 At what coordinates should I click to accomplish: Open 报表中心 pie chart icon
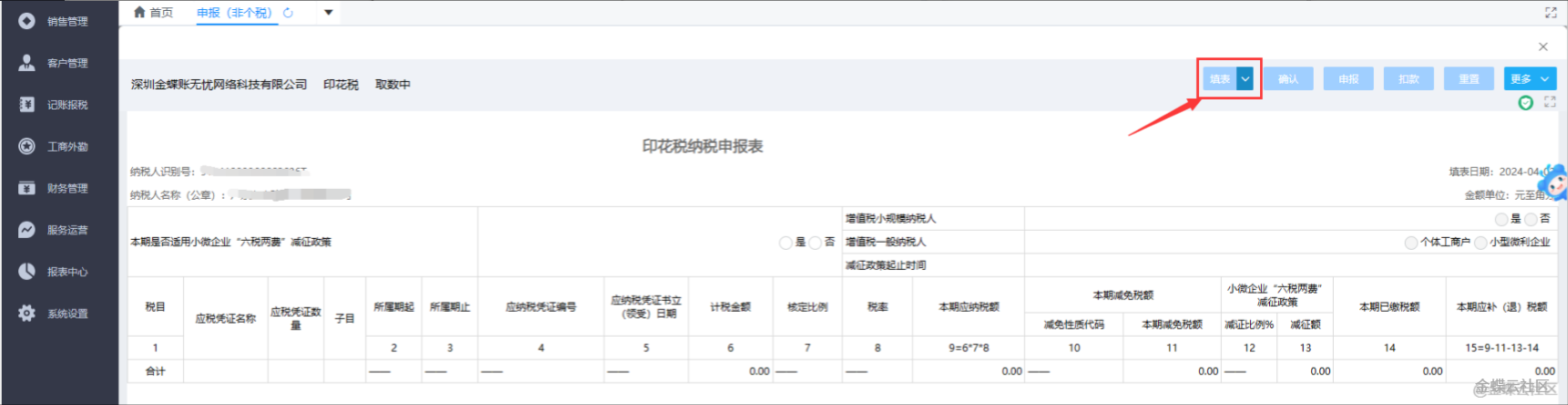pyautogui.click(x=27, y=272)
